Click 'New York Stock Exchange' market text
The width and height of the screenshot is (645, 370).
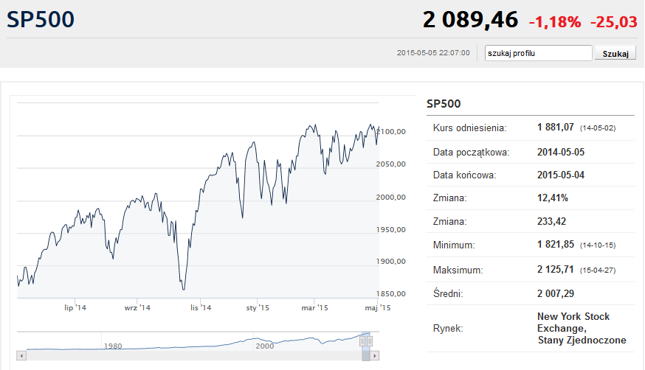click(573, 322)
